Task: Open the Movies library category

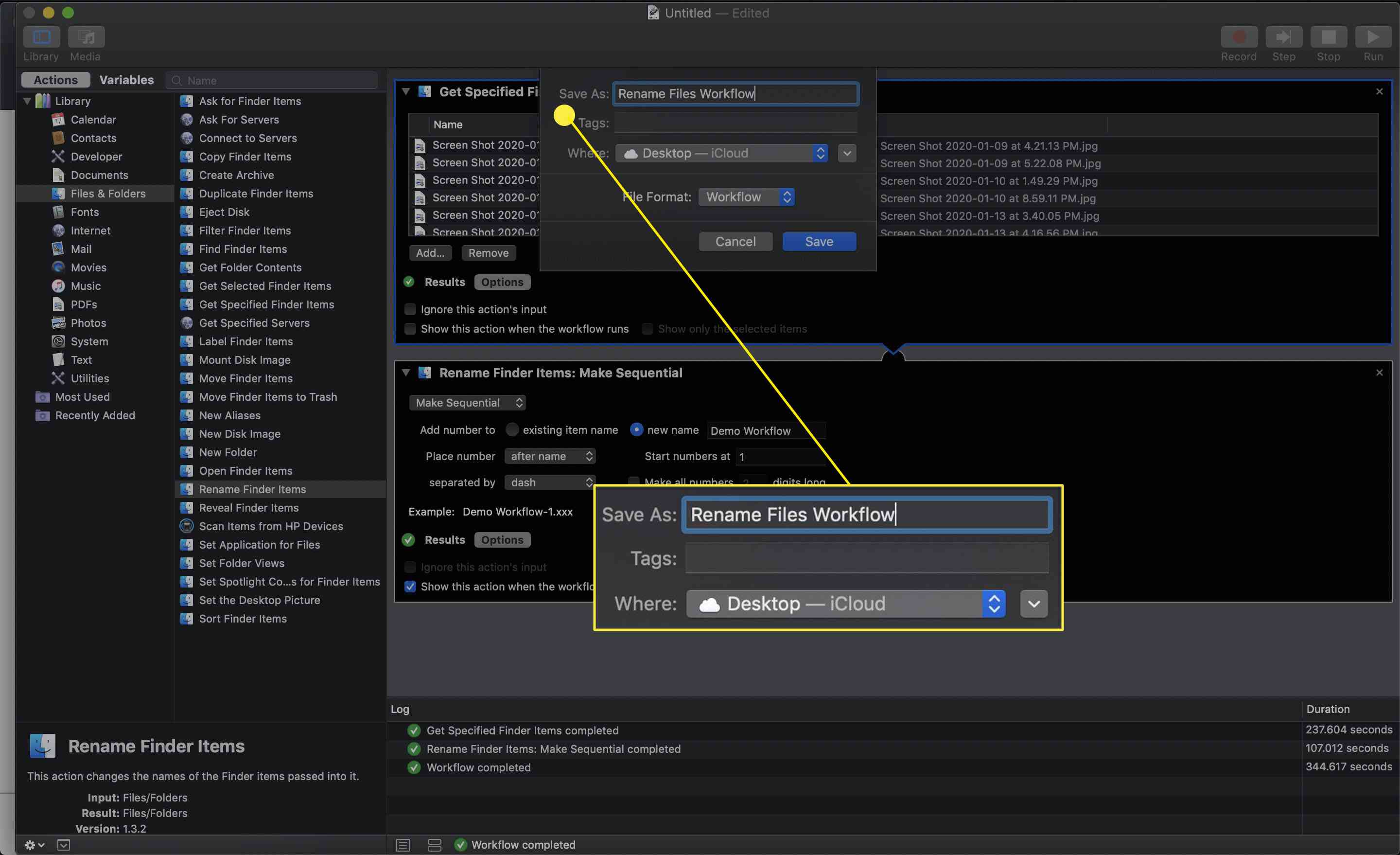Action: 88,267
